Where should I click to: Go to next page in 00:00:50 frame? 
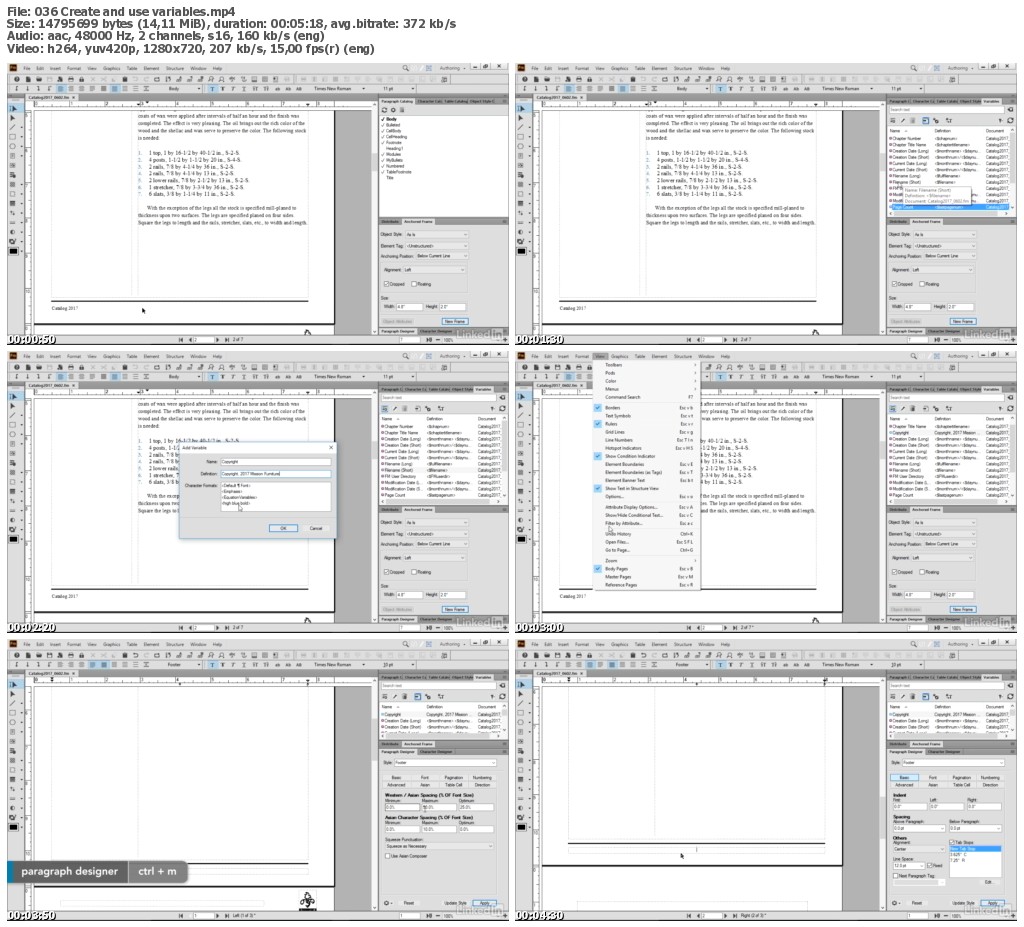pyautogui.click(x=218, y=340)
